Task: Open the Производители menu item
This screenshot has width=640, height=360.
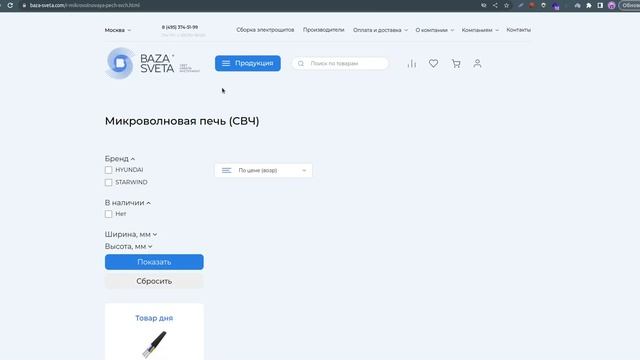Action: coord(323,30)
